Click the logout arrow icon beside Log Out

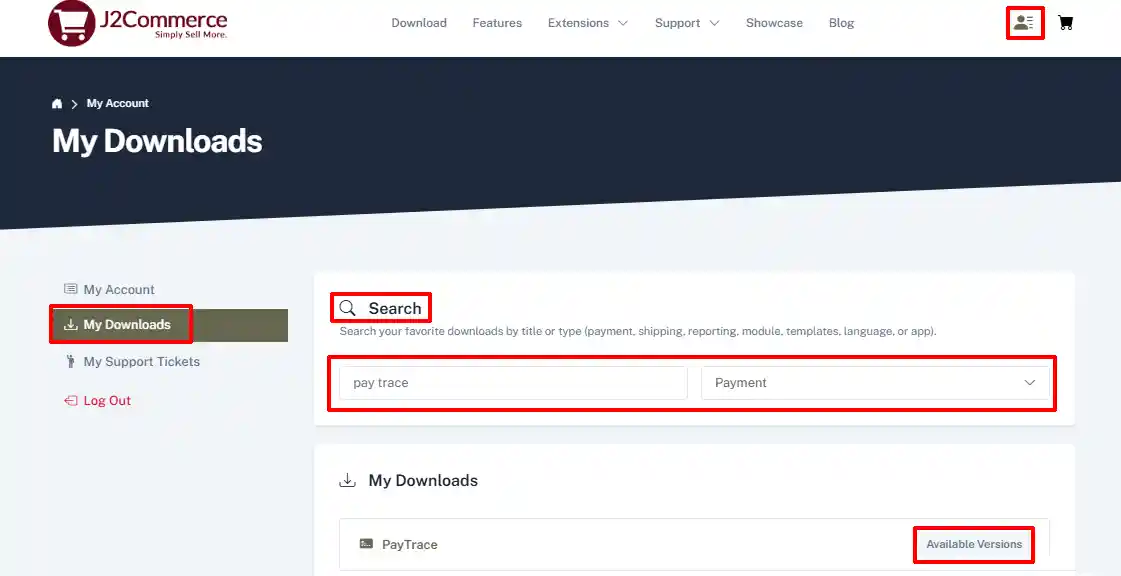pos(70,401)
